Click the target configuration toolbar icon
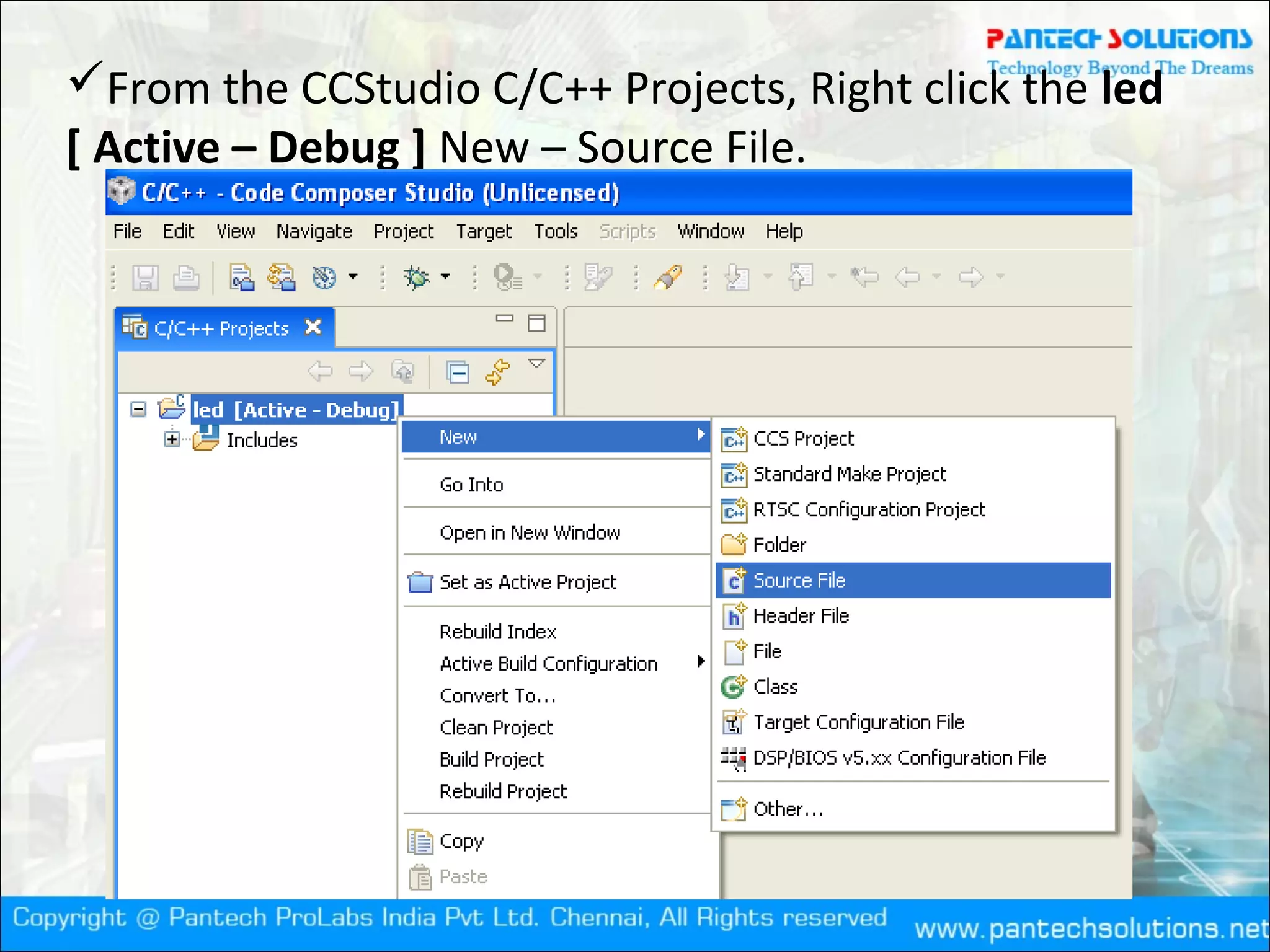 click(x=324, y=277)
